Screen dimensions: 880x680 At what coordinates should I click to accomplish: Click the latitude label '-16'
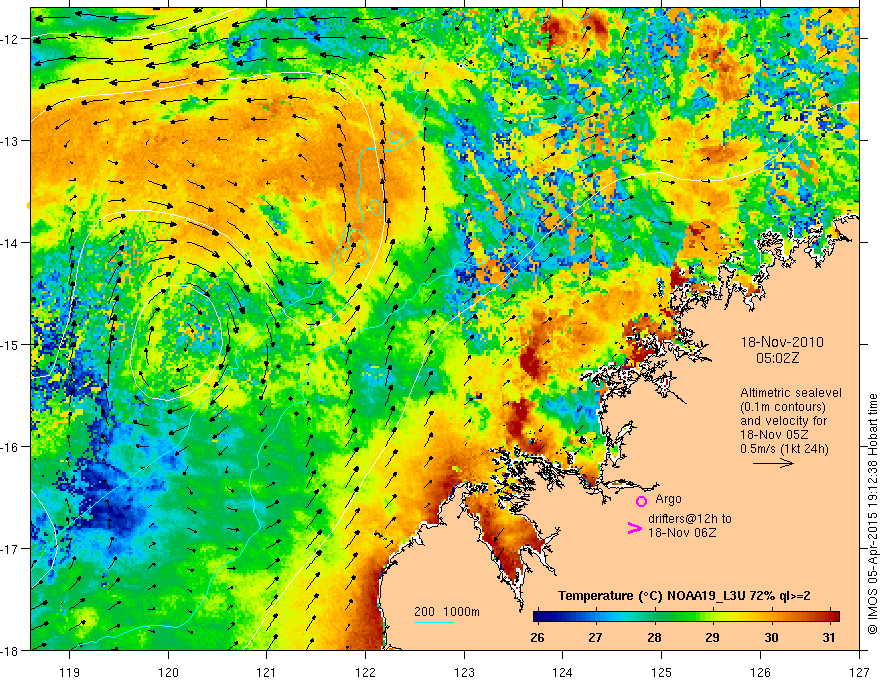pyautogui.click(x=11, y=447)
